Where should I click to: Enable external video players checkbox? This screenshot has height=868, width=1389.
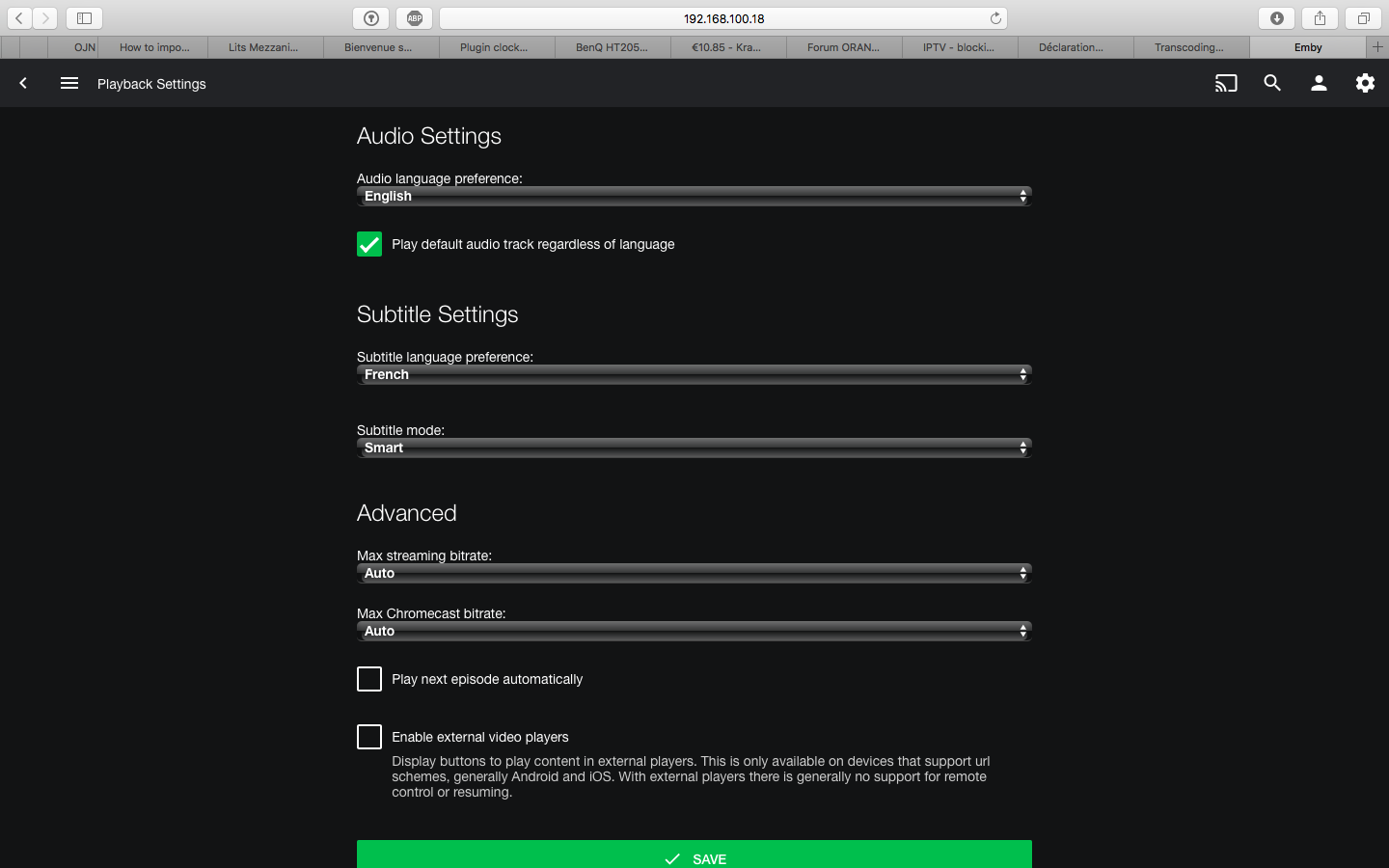pos(369,737)
